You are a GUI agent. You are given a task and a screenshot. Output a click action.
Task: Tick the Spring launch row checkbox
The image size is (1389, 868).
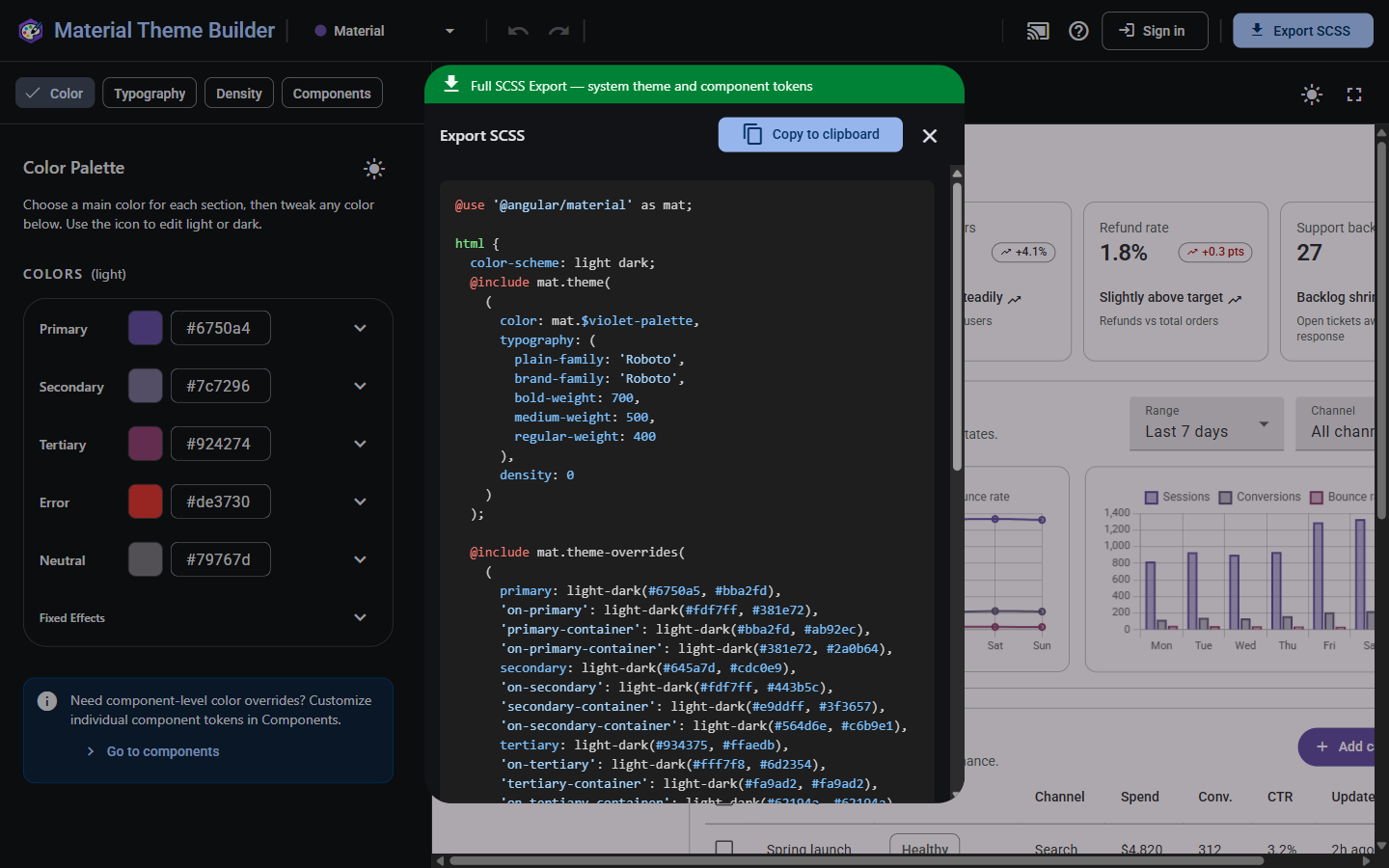[724, 849]
